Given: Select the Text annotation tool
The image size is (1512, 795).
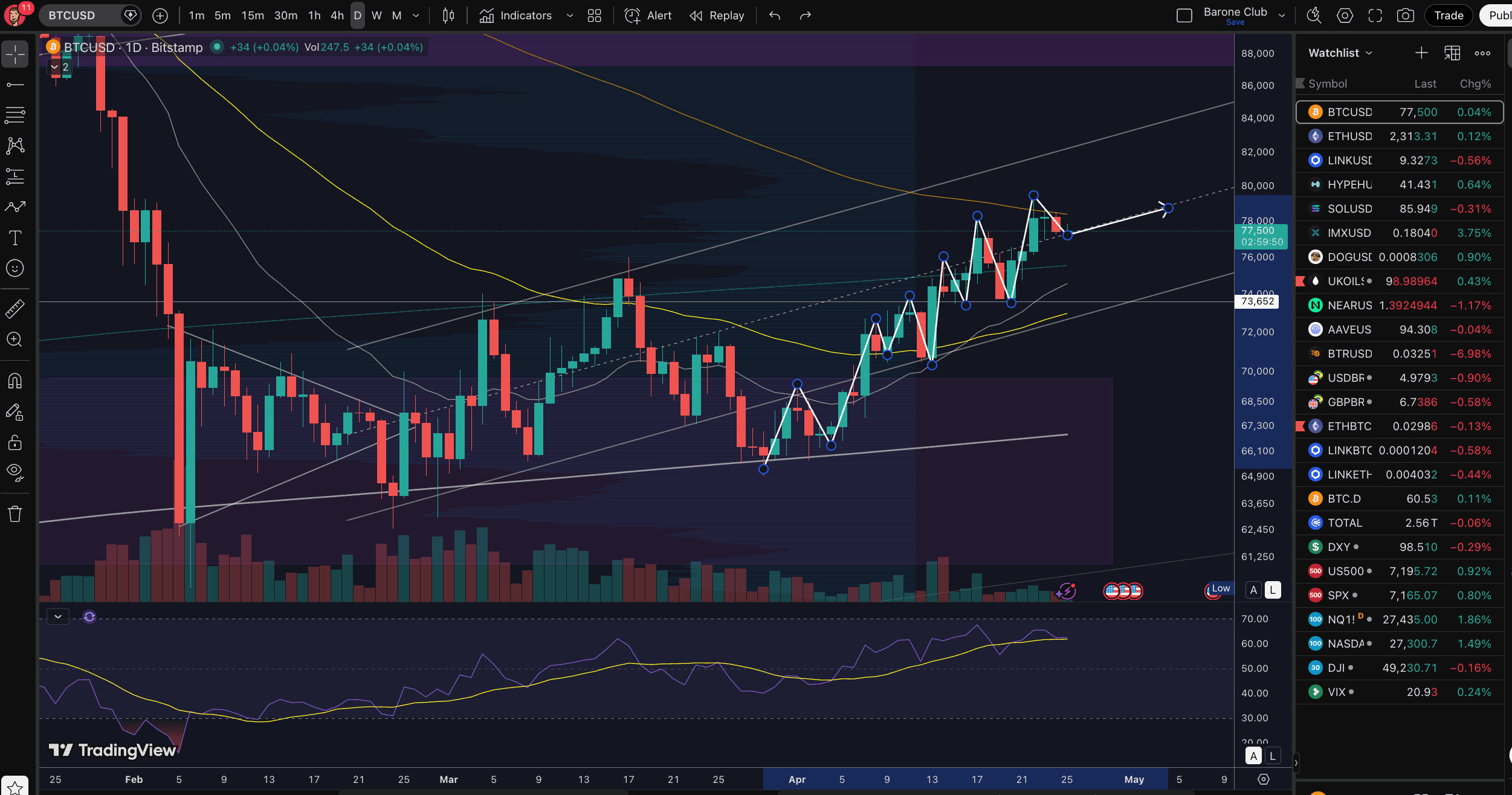Looking at the screenshot, I should pos(15,237).
